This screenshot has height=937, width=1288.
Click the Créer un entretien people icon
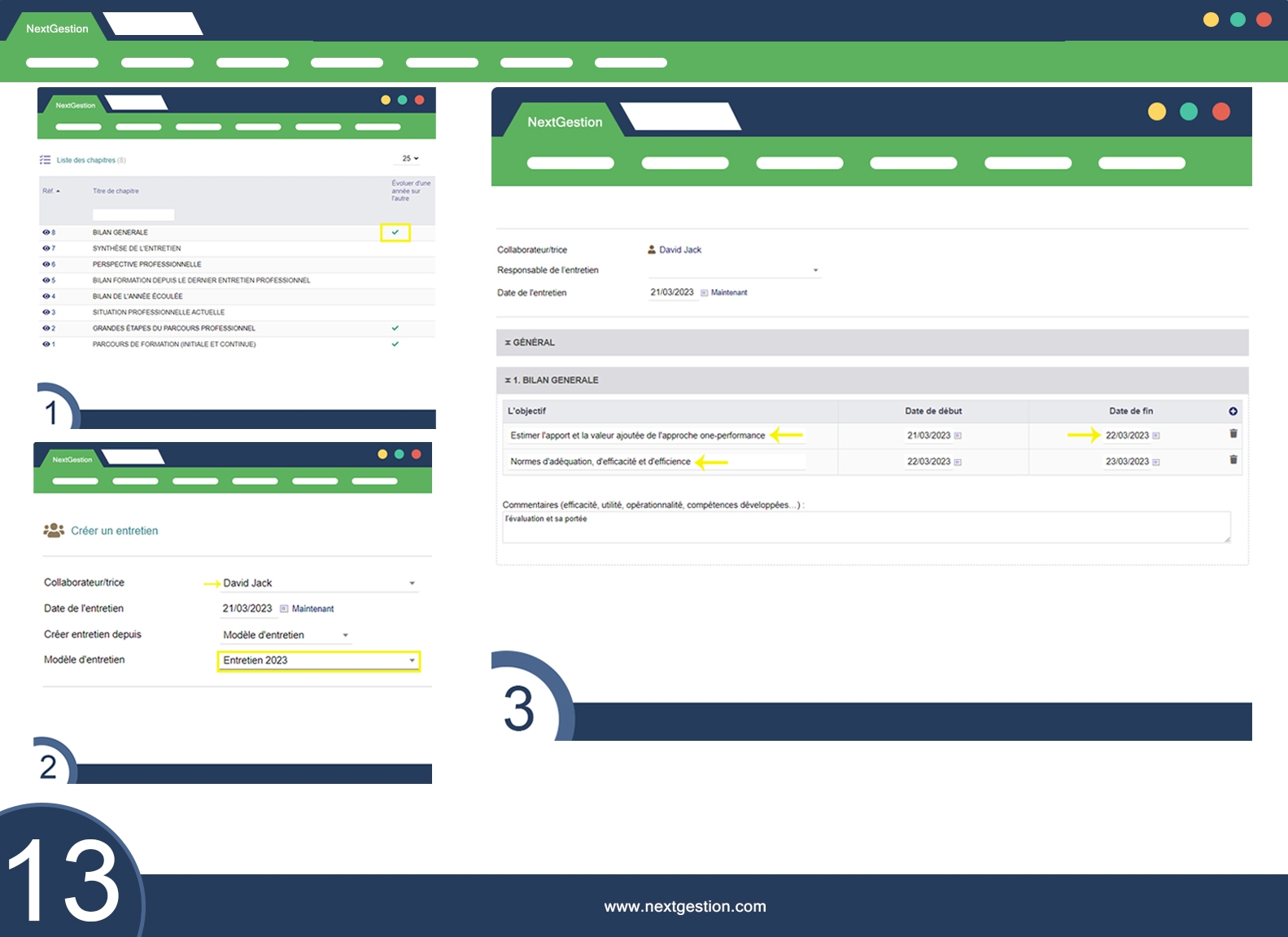(54, 531)
